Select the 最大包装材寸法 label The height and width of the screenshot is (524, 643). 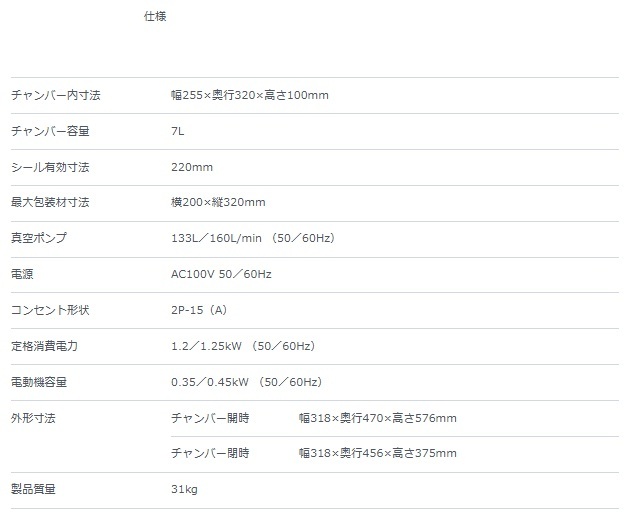click(x=49, y=203)
